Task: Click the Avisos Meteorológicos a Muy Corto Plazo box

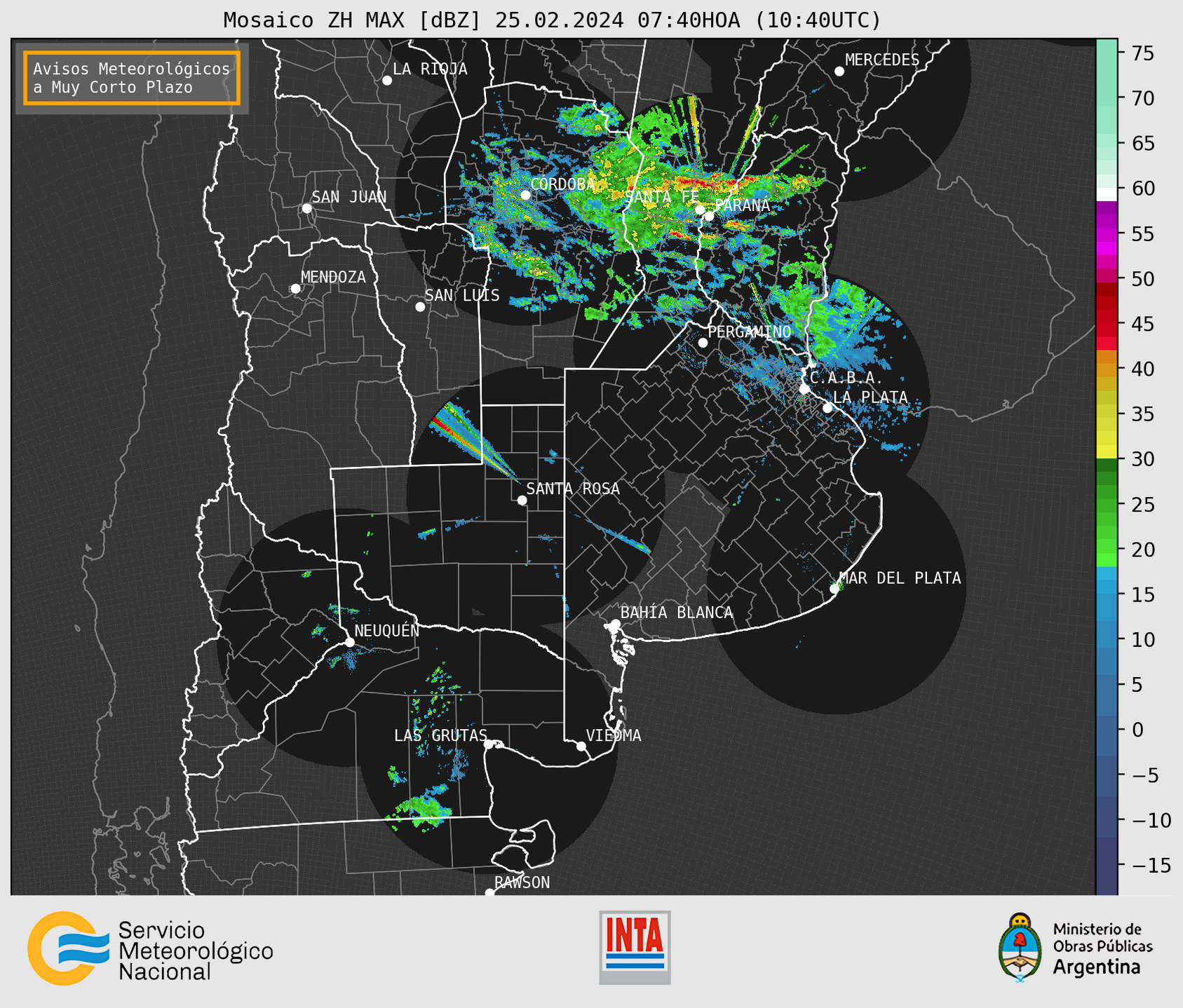Action: tap(132, 78)
